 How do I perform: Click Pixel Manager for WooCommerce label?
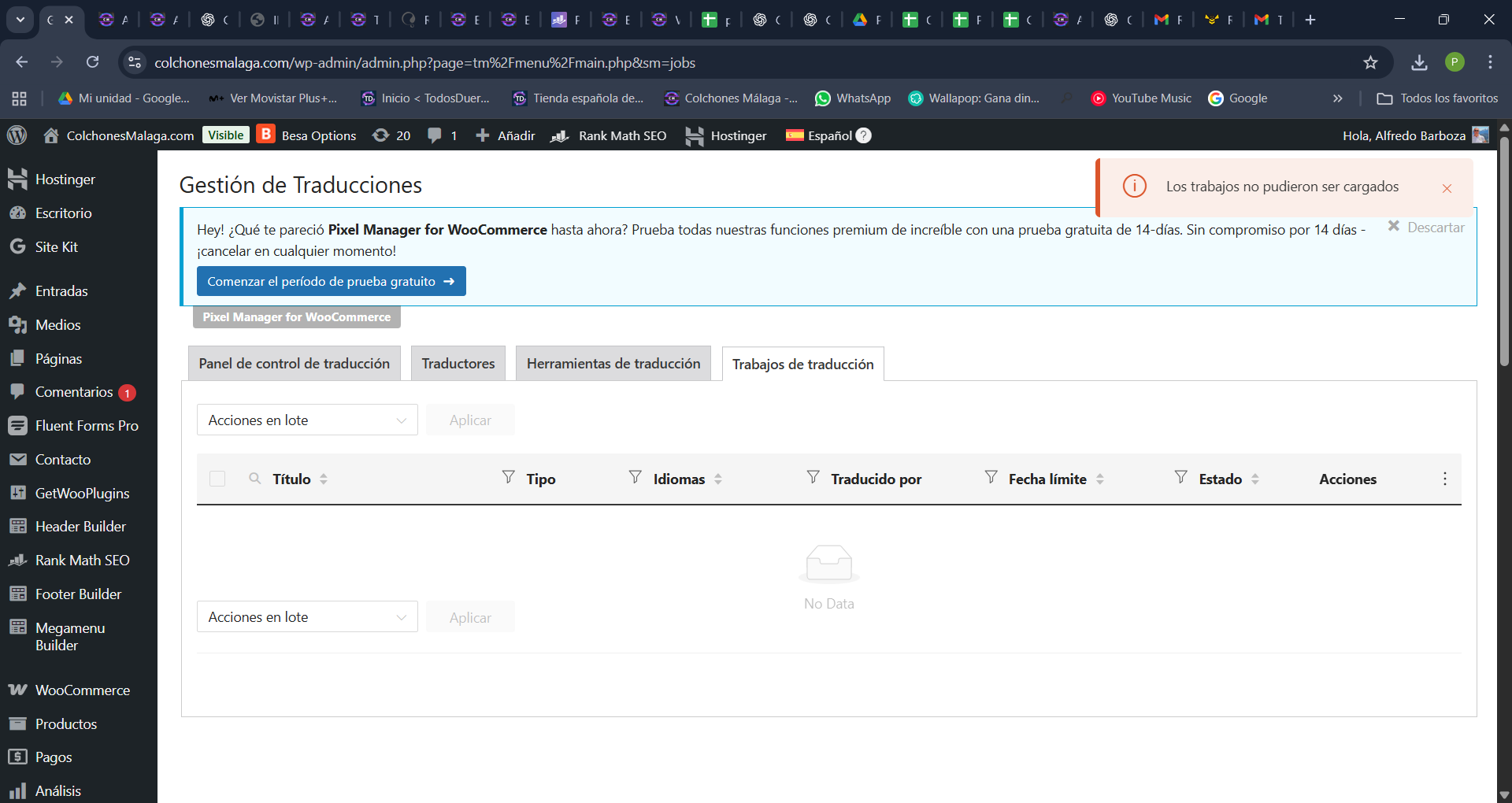coord(297,317)
